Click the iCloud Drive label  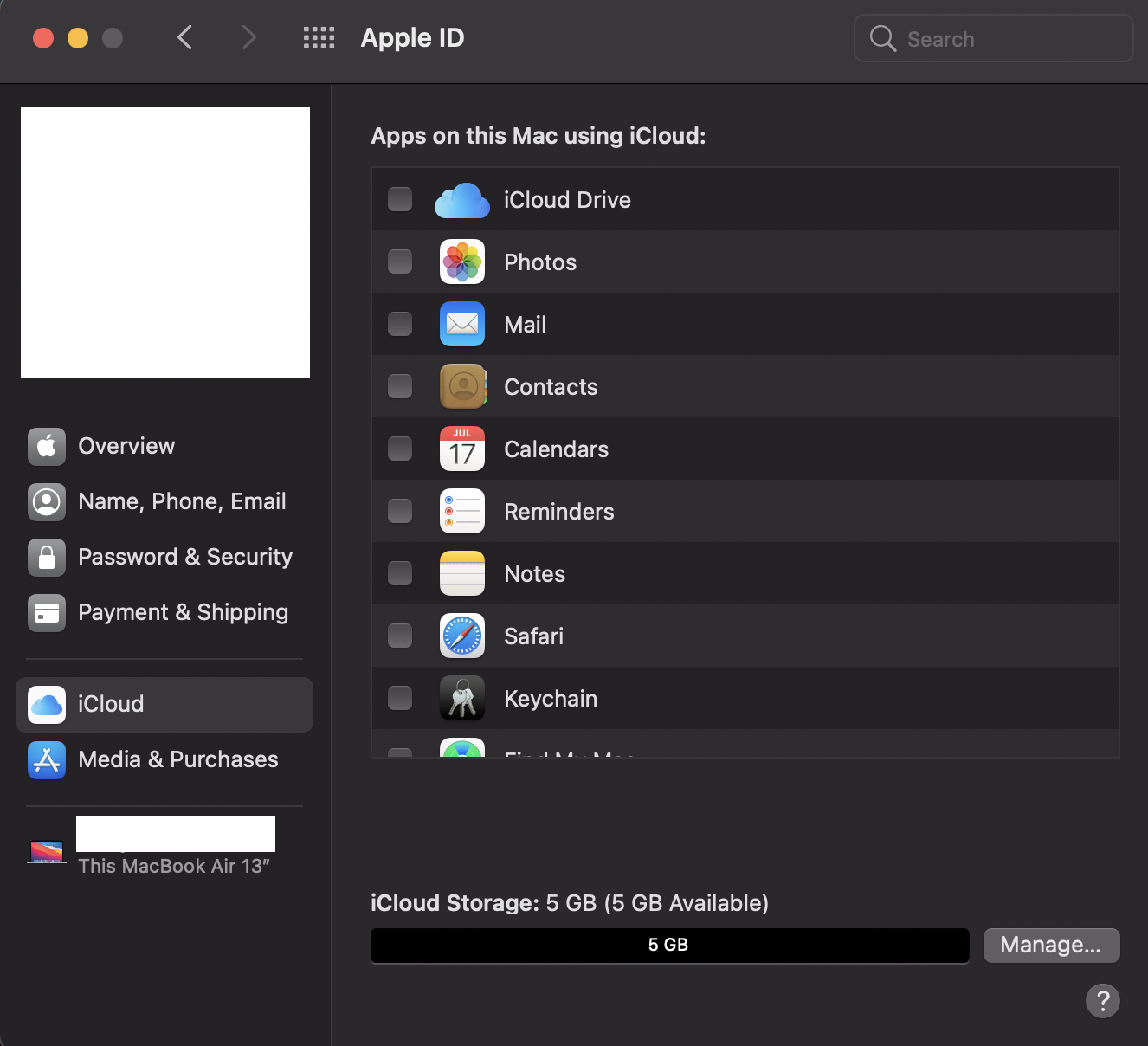tap(567, 200)
